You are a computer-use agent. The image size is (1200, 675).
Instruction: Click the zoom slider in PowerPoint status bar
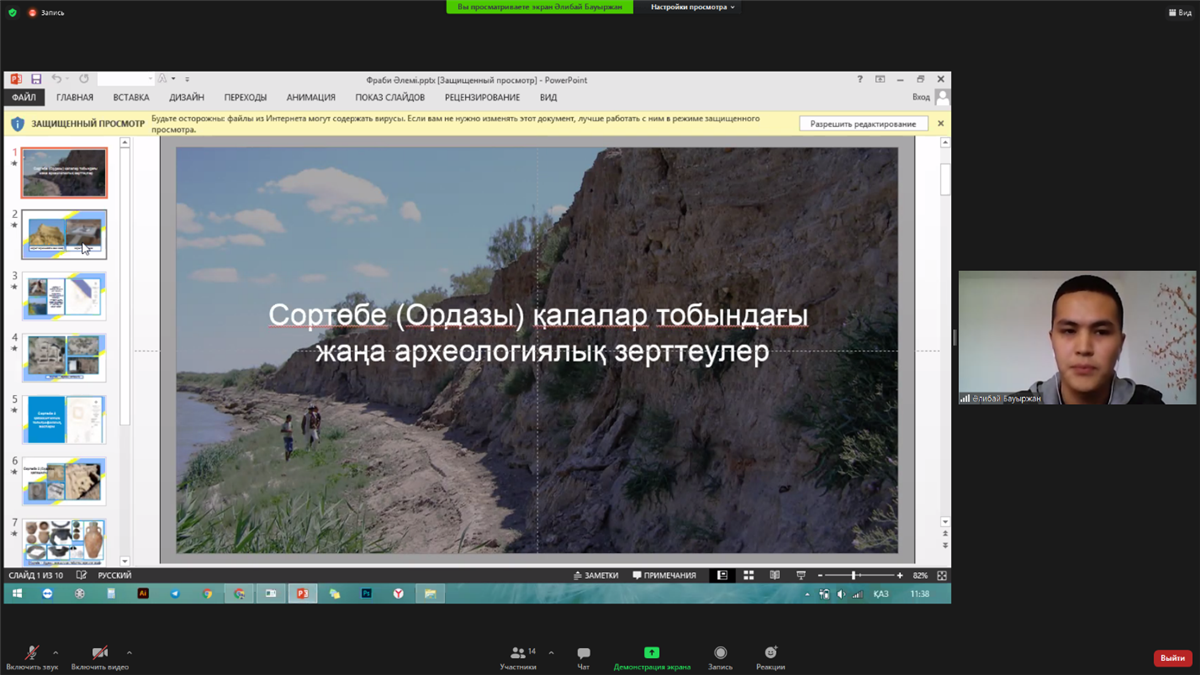[x=855, y=576]
